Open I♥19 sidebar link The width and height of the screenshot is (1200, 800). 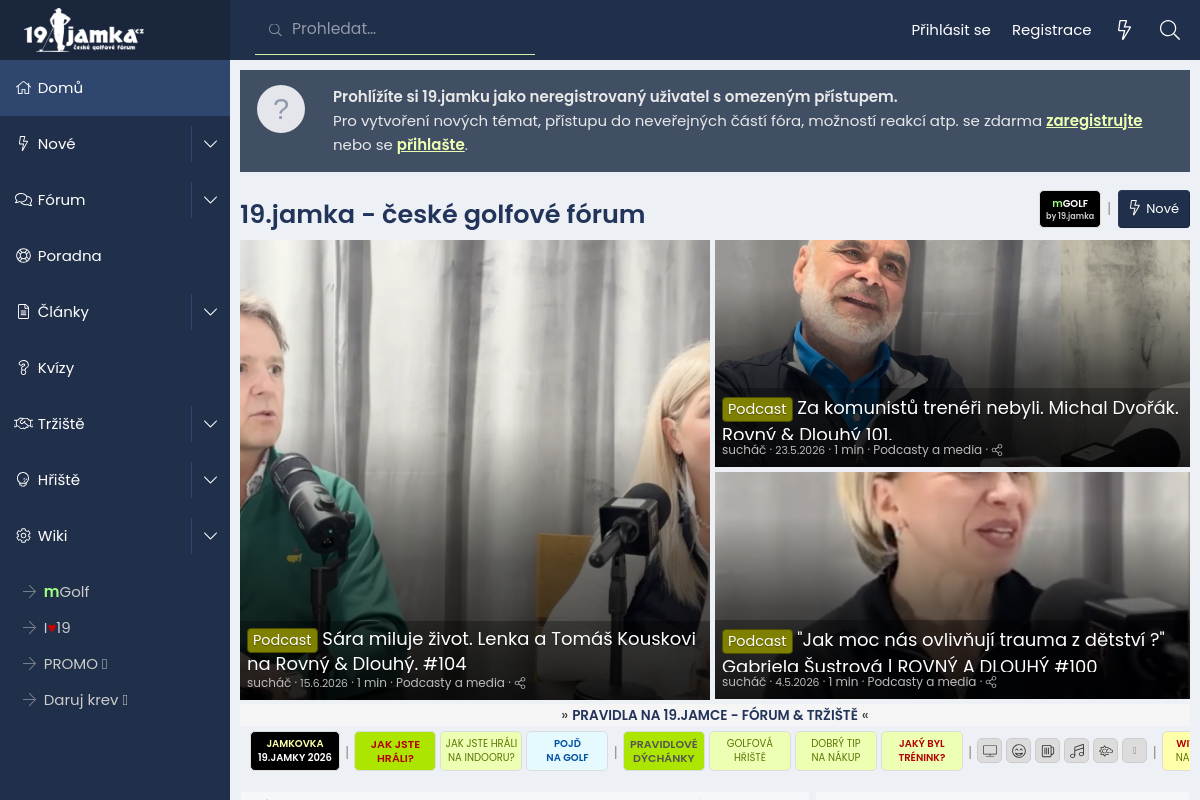57,628
